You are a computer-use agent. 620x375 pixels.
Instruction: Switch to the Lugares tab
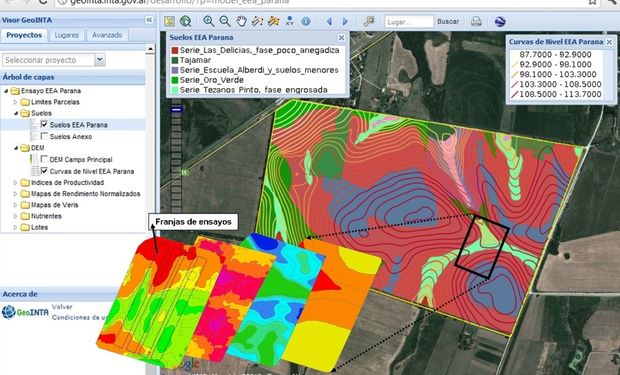pos(67,35)
